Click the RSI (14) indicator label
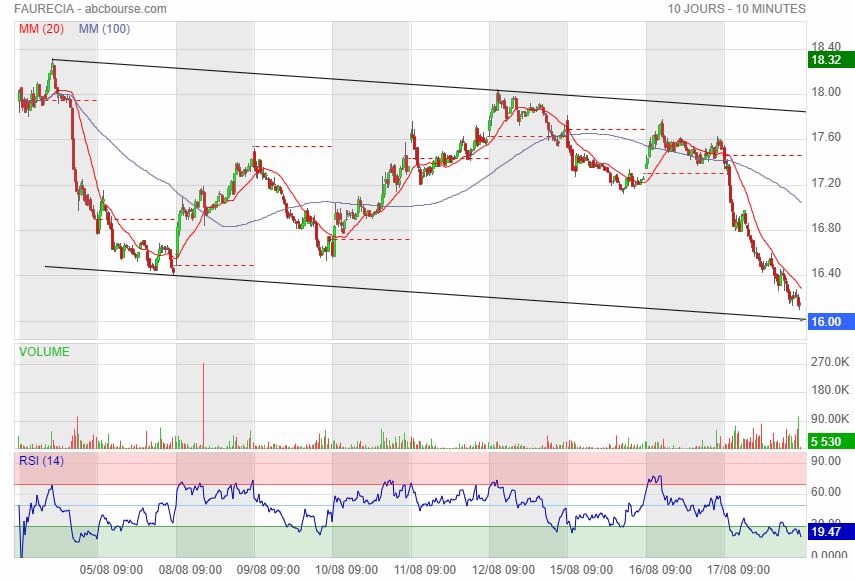The image size is (855, 580). click(x=41, y=461)
